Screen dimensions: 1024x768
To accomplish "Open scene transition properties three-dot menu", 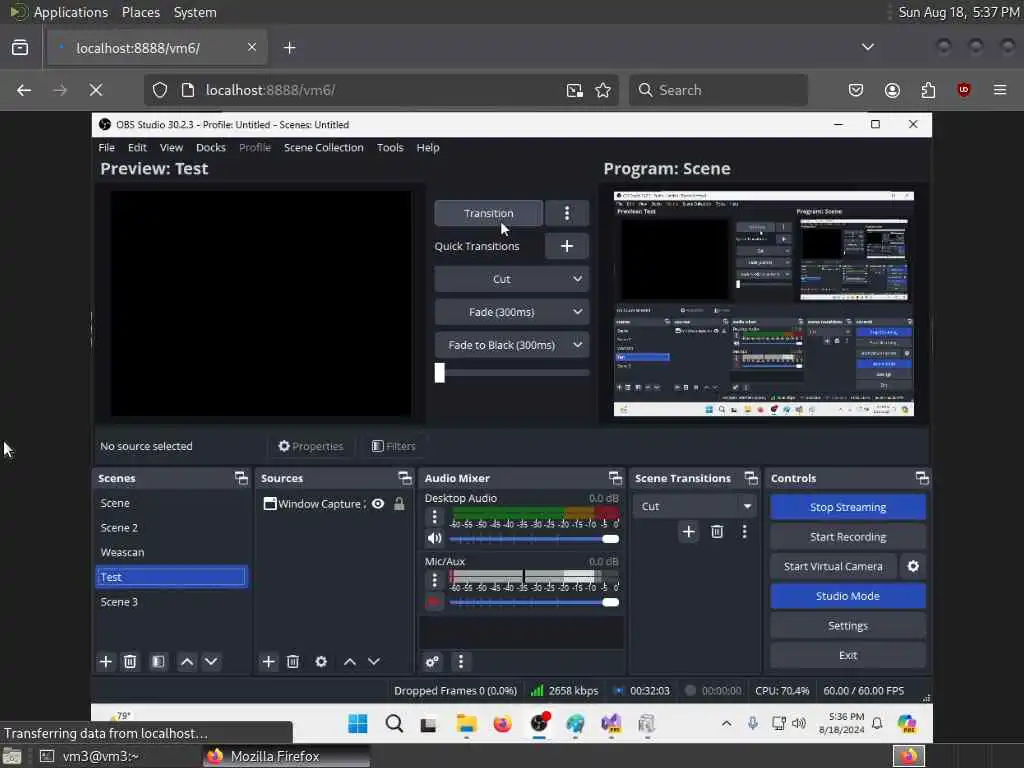I will click(x=744, y=532).
